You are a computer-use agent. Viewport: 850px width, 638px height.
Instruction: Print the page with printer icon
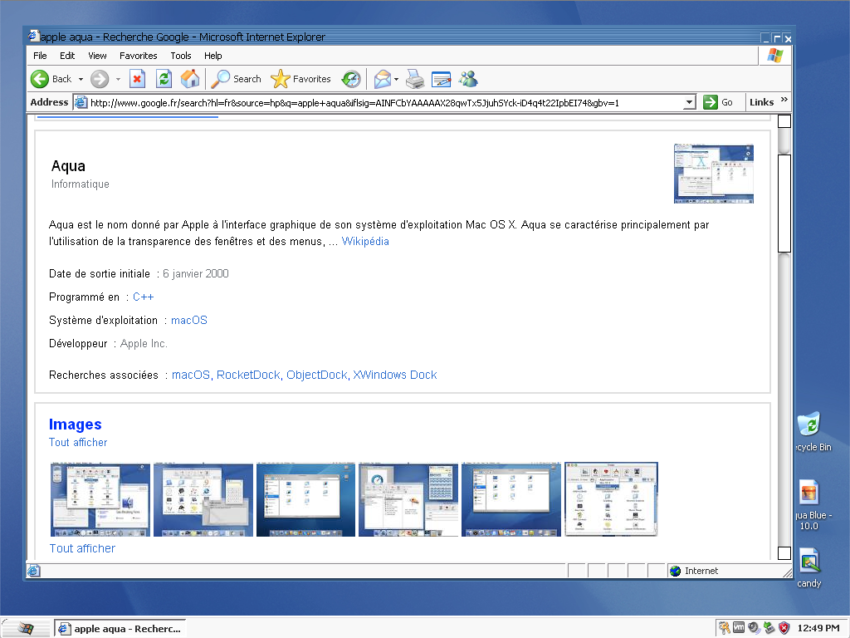point(415,79)
